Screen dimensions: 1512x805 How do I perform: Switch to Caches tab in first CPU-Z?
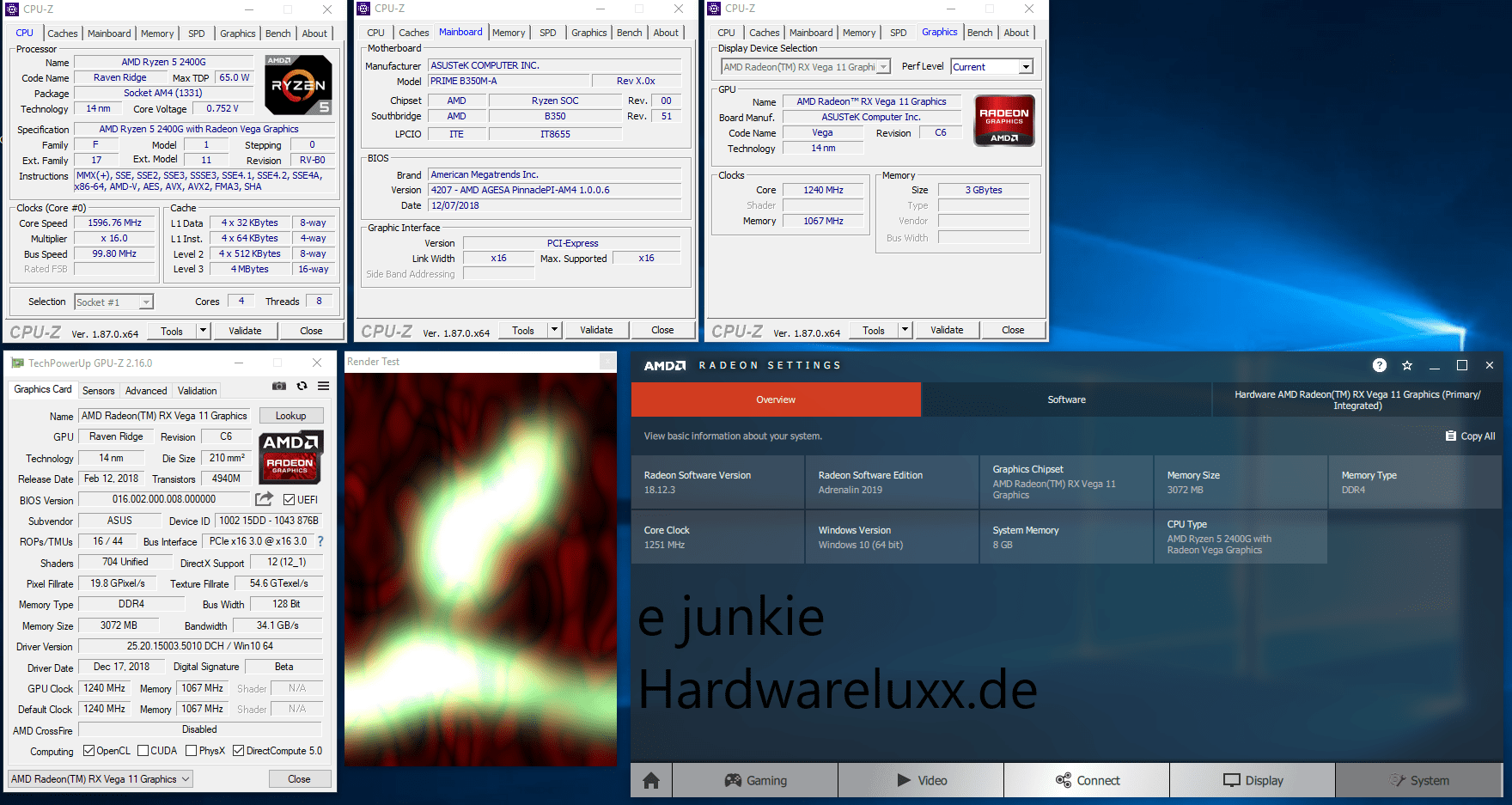(x=63, y=34)
